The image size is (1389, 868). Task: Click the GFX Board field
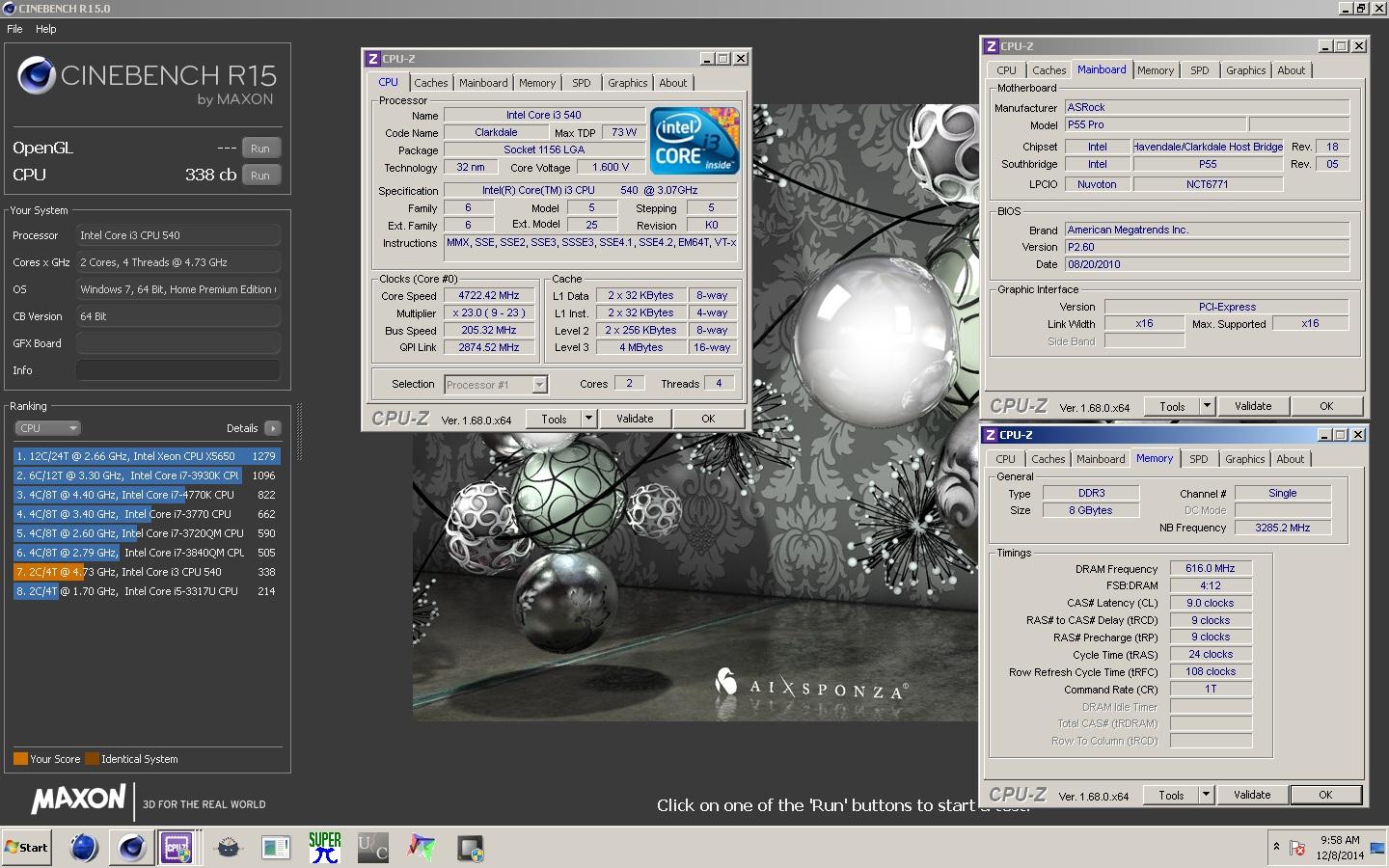coord(178,343)
